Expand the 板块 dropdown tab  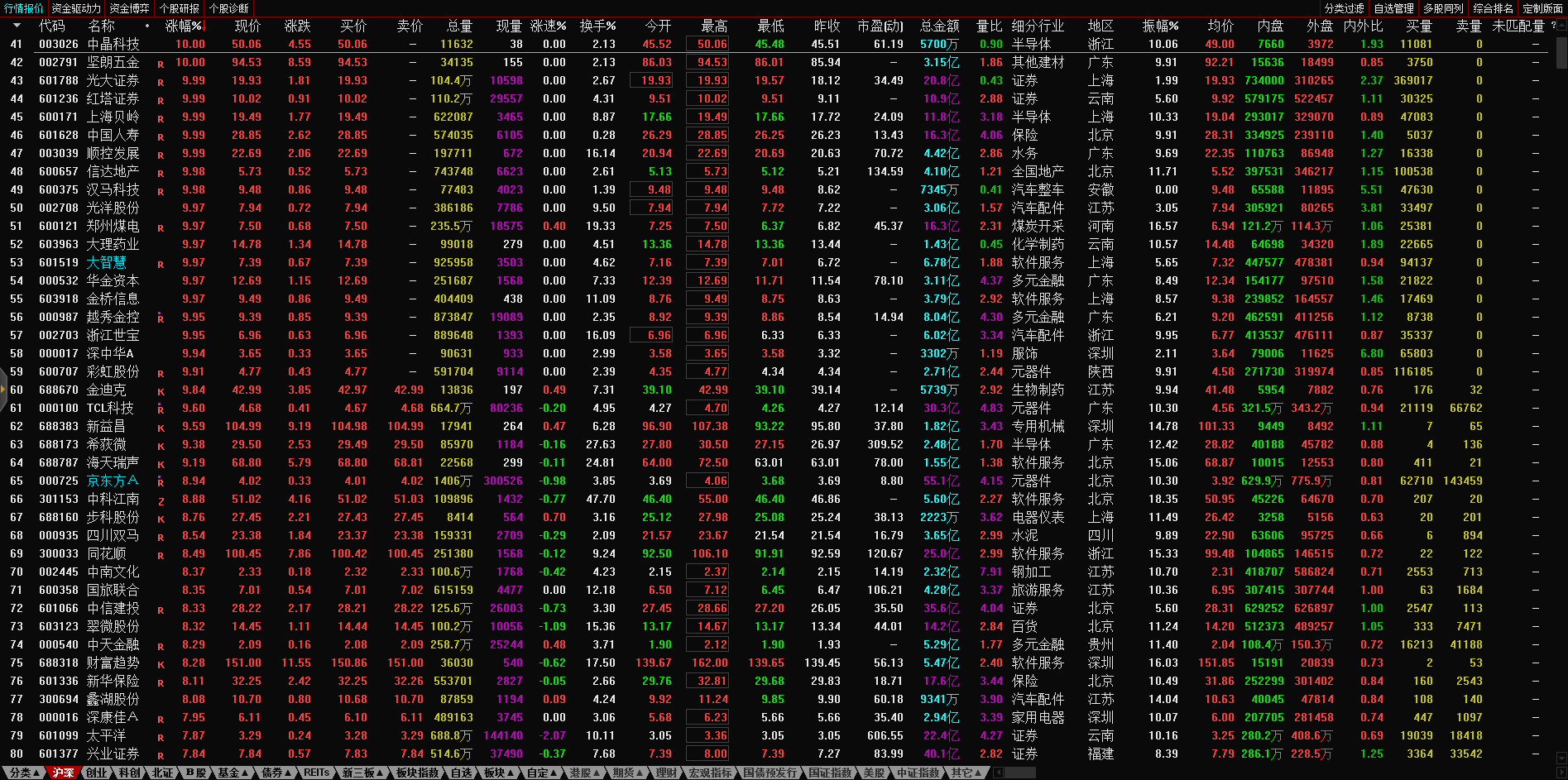pos(497,773)
